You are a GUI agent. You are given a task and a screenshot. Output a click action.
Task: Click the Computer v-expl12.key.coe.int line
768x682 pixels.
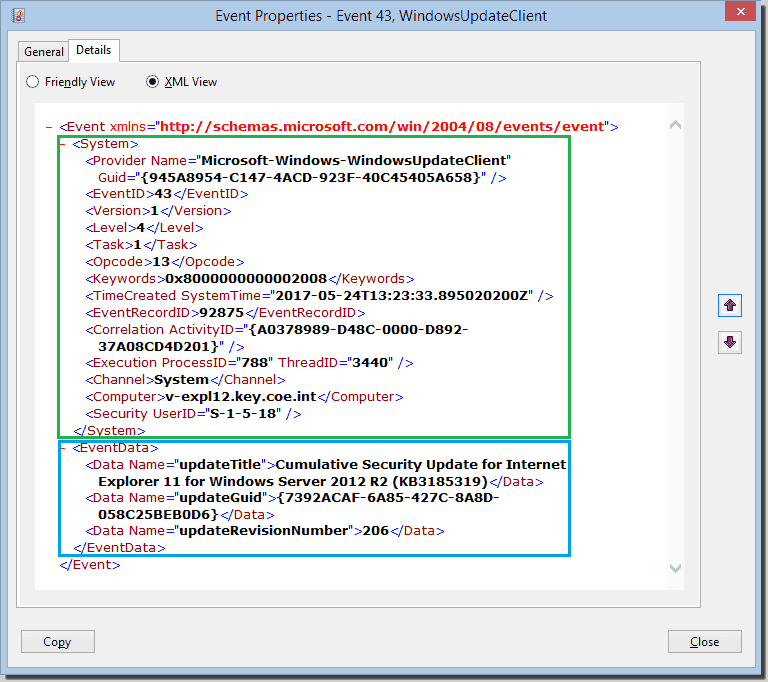[244, 397]
